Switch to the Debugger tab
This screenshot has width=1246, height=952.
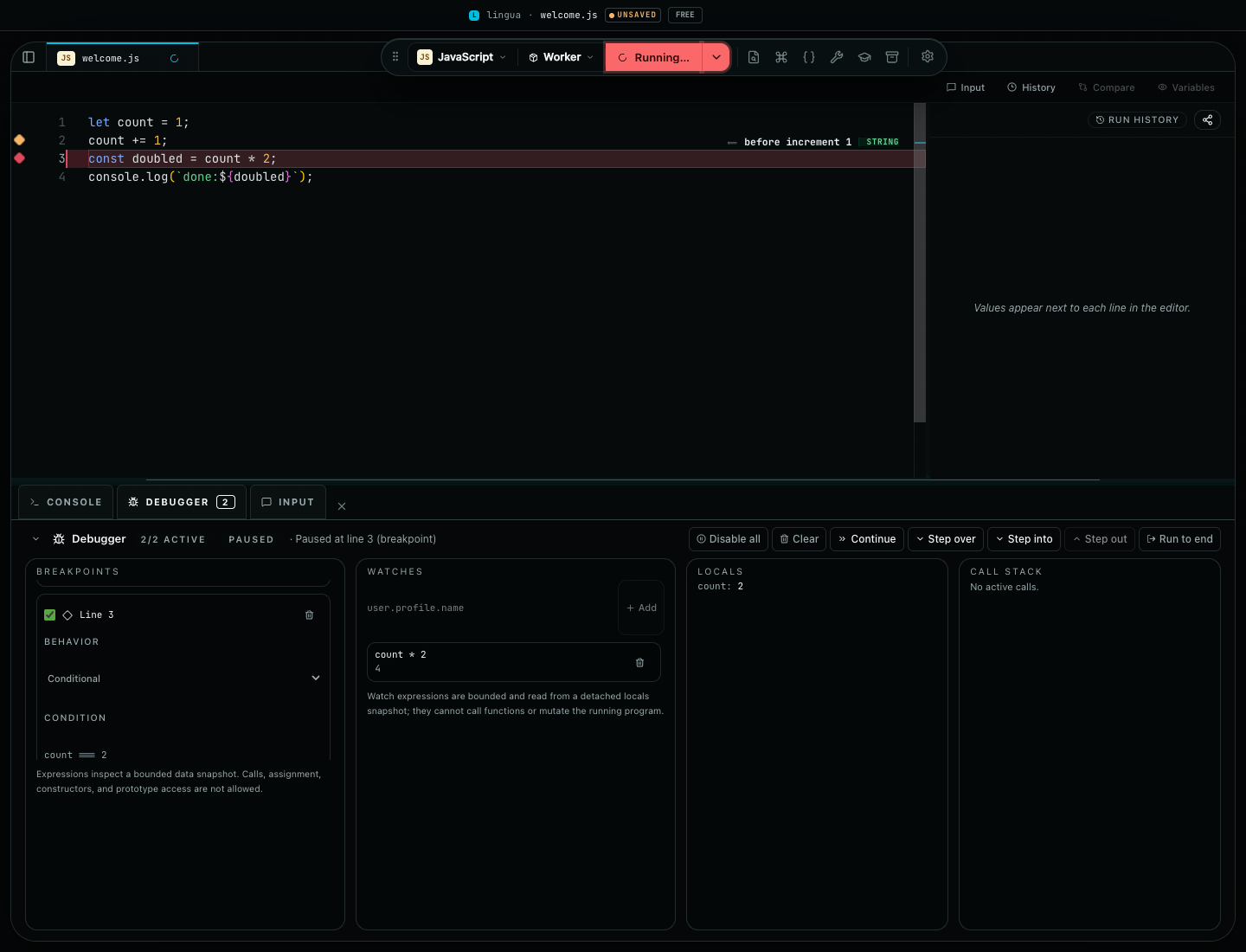[182, 502]
